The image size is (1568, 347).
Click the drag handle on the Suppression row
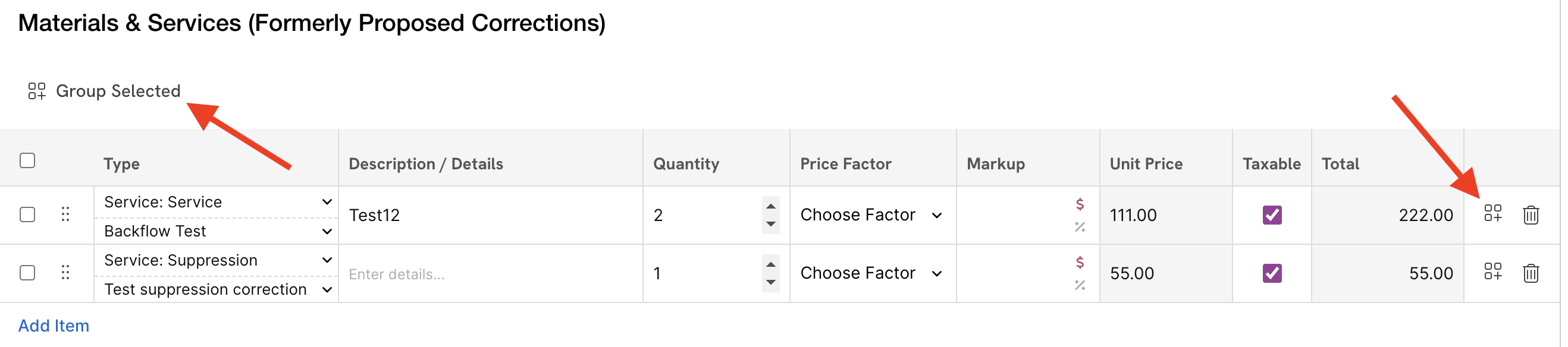[x=66, y=273]
